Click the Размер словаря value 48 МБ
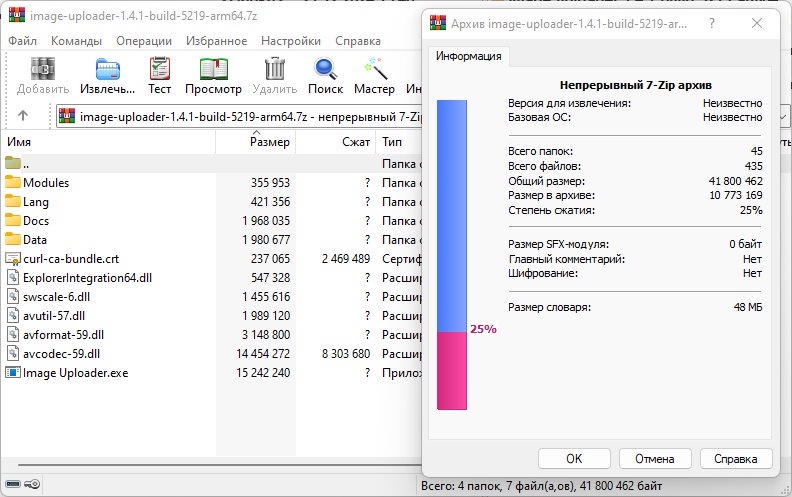Screen dimensions: 792x497 point(748,307)
